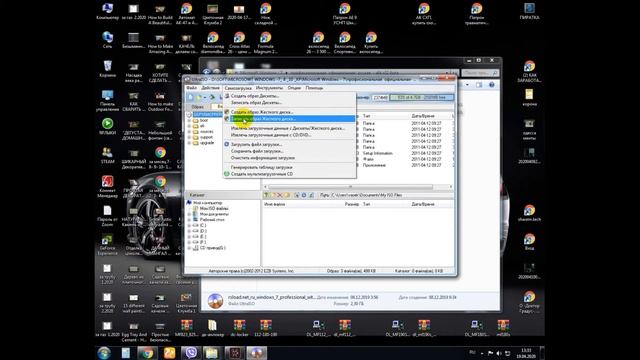Expand the boot folder node

tap(189, 121)
